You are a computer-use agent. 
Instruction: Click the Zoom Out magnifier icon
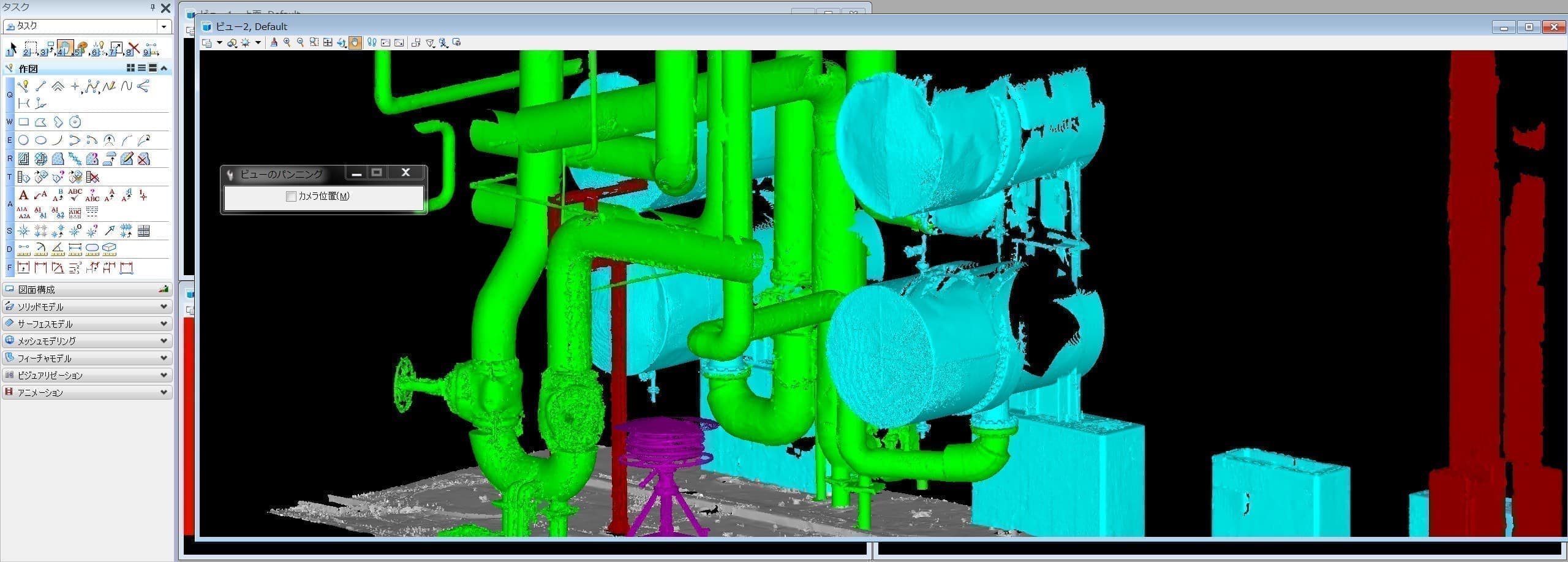[300, 42]
